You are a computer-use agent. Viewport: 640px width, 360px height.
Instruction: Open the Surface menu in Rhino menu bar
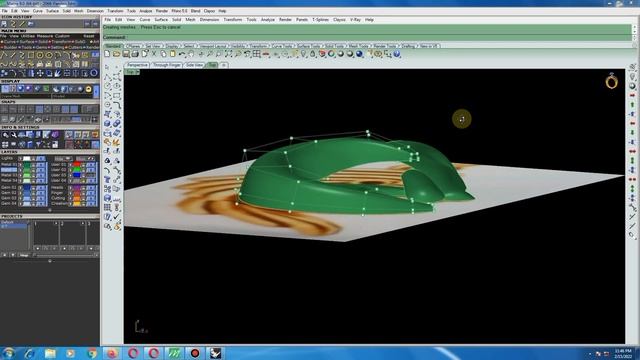(161, 20)
